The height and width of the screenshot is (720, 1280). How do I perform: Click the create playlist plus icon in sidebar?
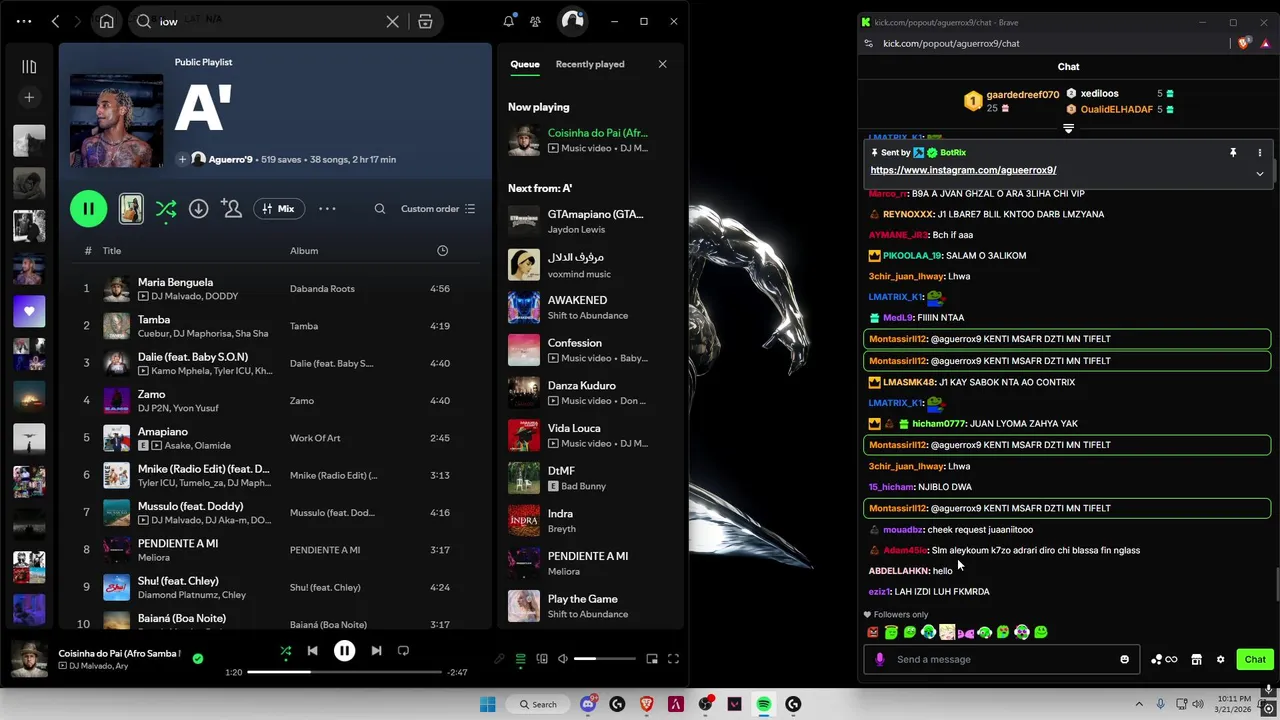pyautogui.click(x=29, y=97)
